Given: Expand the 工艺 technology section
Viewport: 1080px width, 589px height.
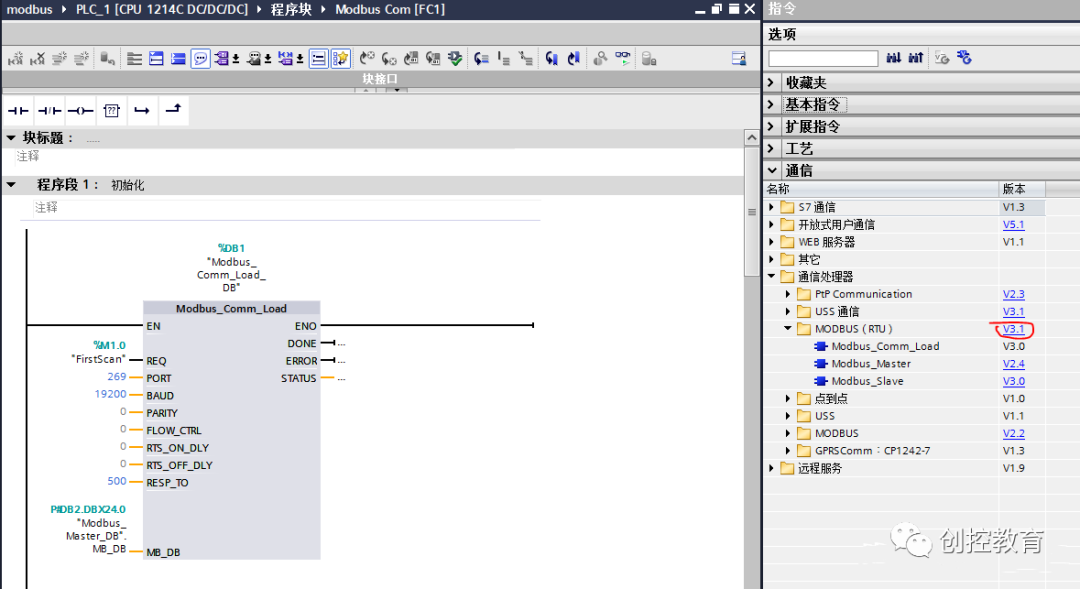Looking at the screenshot, I should [x=771, y=149].
